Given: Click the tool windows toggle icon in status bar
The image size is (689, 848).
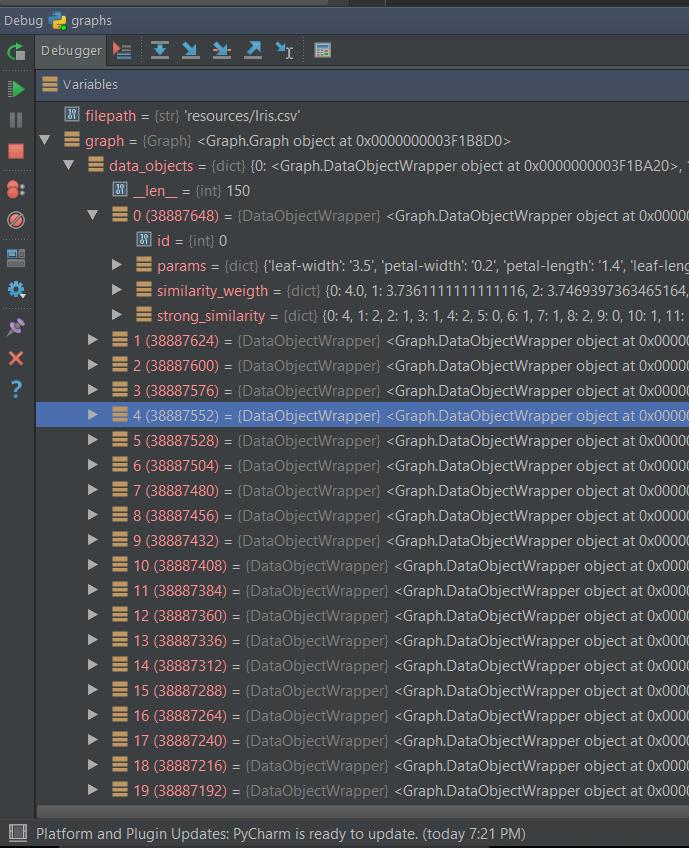Looking at the screenshot, I should tap(18, 833).
